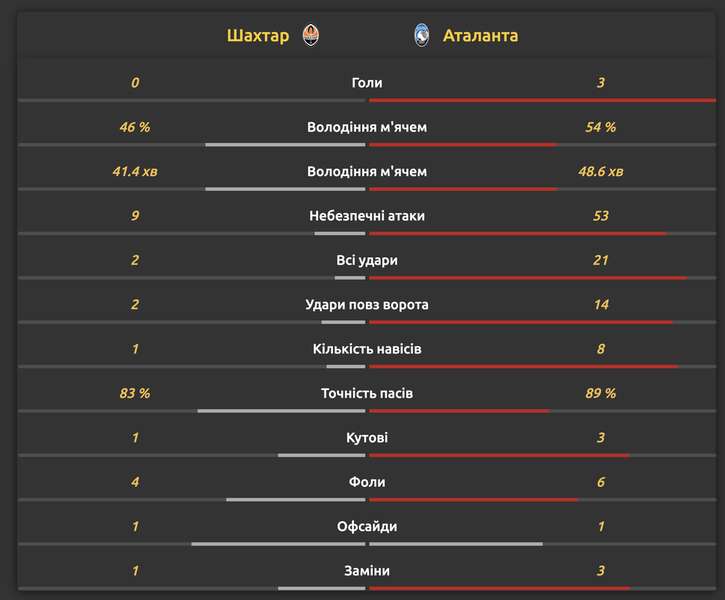Viewport: 725px width, 600px height.
Task: Select the Кількість навісів label
Action: (367, 349)
